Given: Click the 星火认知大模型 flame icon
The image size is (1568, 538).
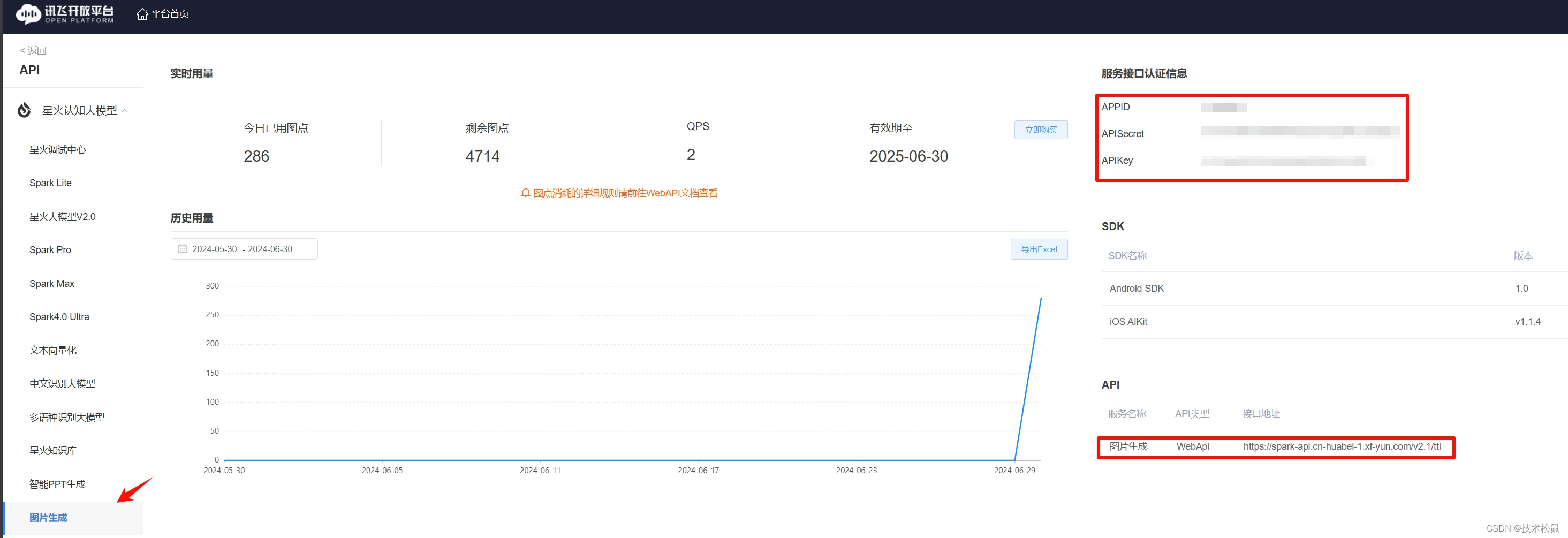Looking at the screenshot, I should coord(24,110).
